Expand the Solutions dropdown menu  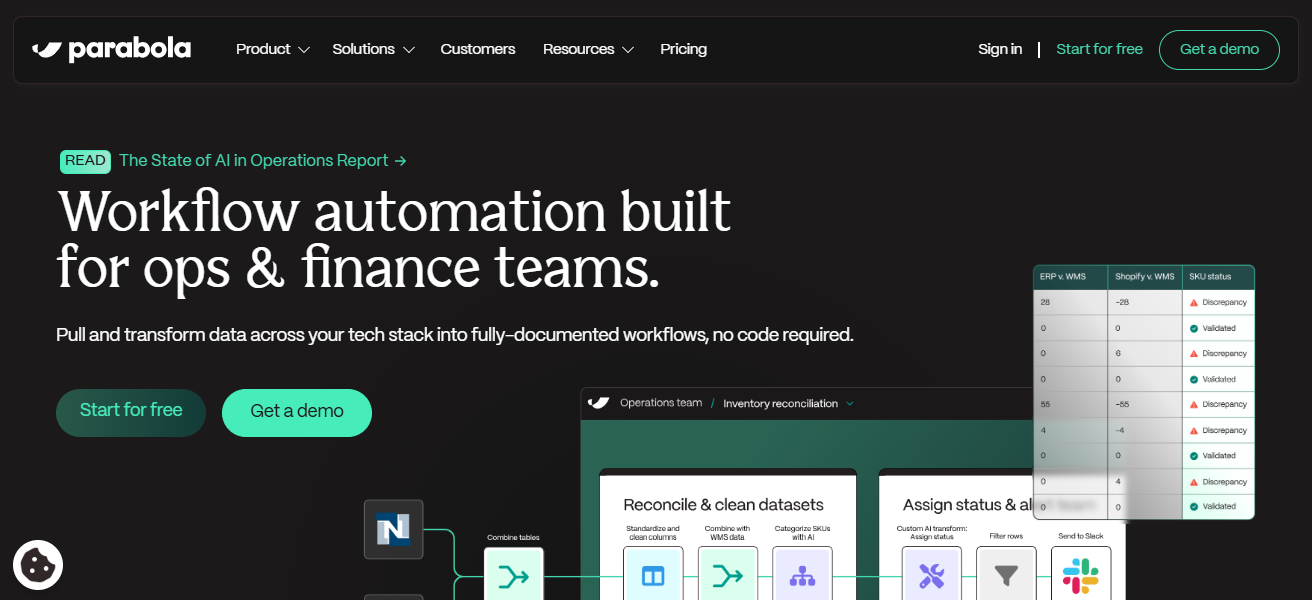tap(373, 49)
